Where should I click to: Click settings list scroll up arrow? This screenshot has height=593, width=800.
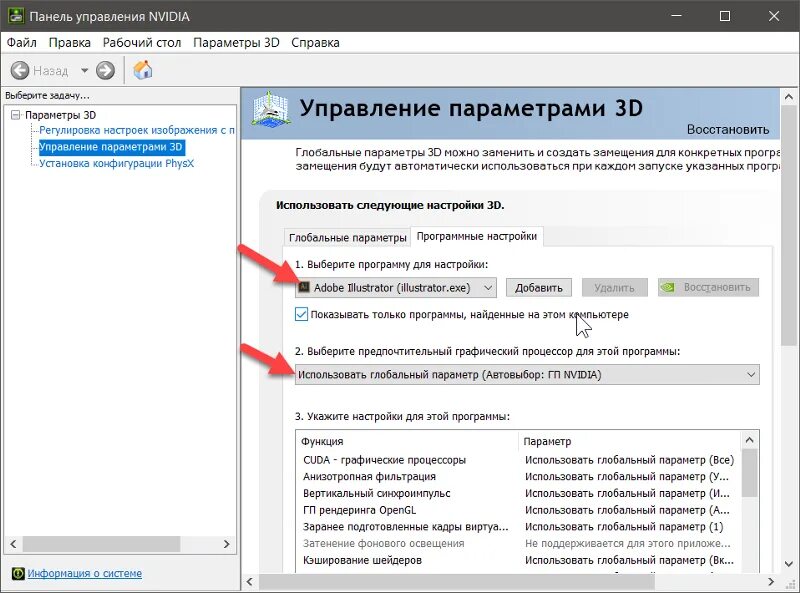749,440
